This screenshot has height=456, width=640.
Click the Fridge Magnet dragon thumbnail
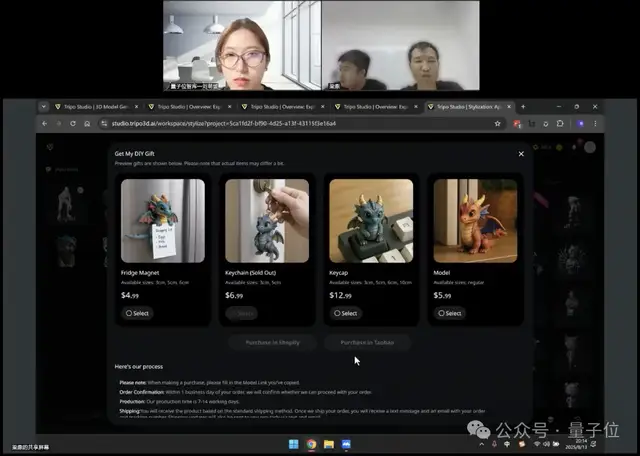pyautogui.click(x=162, y=220)
